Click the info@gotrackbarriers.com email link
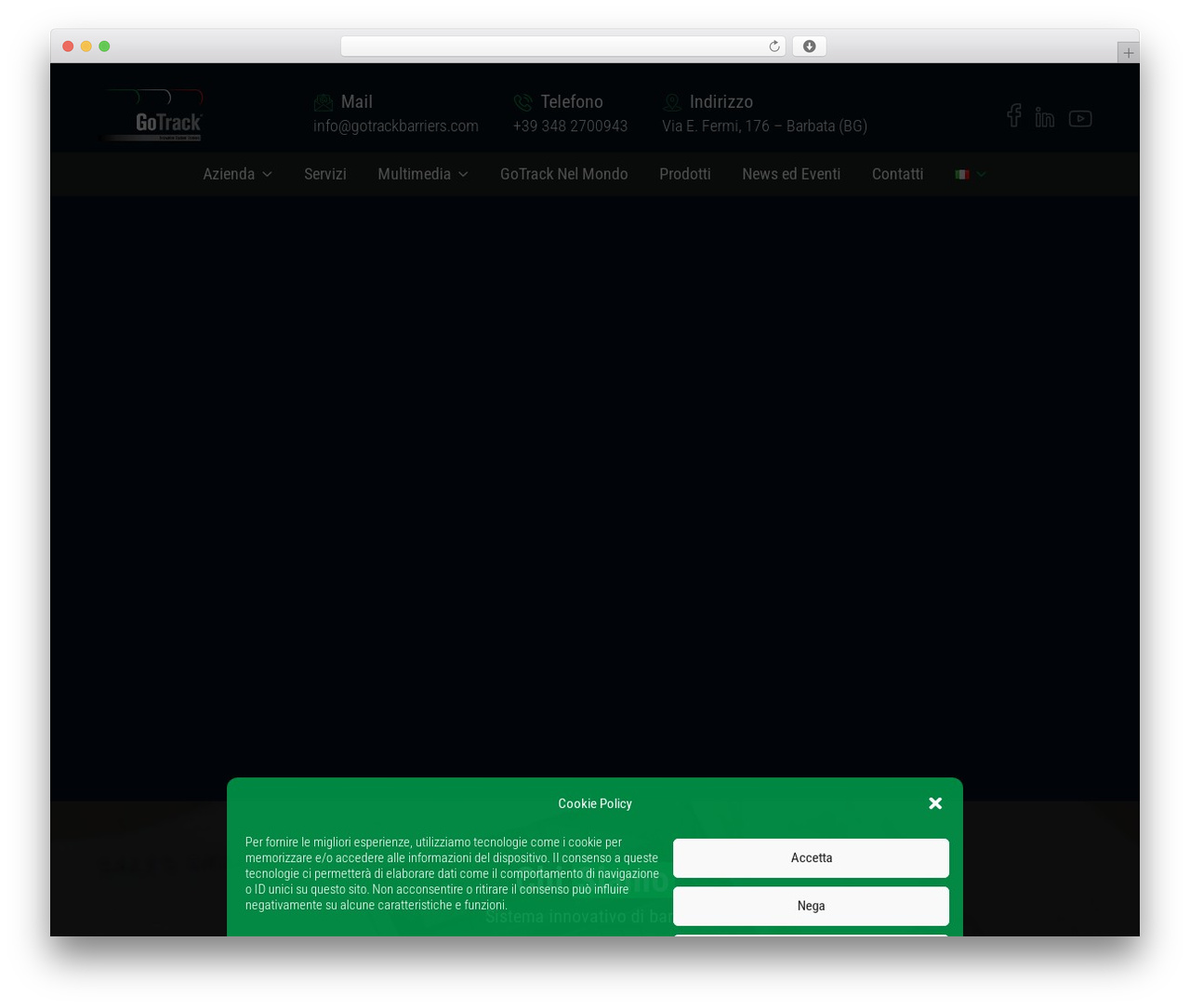The height and width of the screenshot is (1008, 1190). coord(396,126)
